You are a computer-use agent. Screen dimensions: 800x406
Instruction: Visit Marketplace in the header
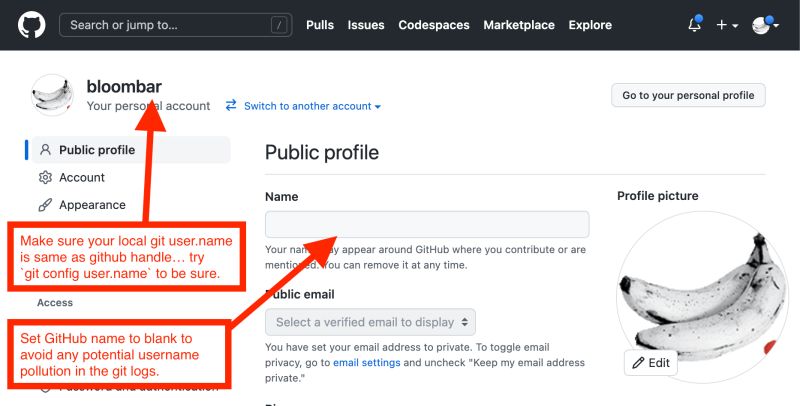point(519,25)
